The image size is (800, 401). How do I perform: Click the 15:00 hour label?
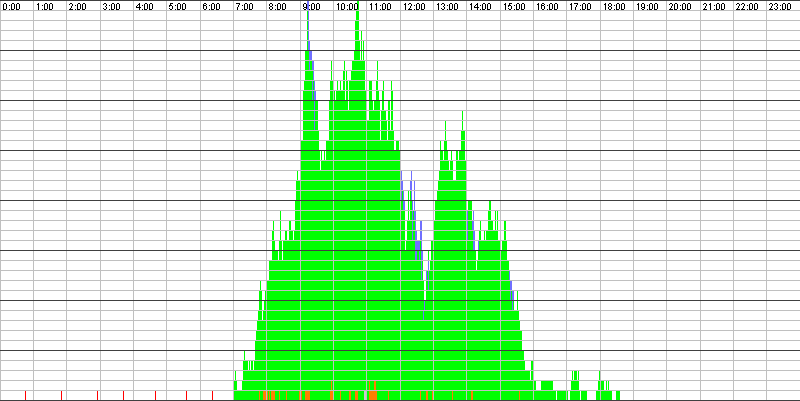(513, 7)
